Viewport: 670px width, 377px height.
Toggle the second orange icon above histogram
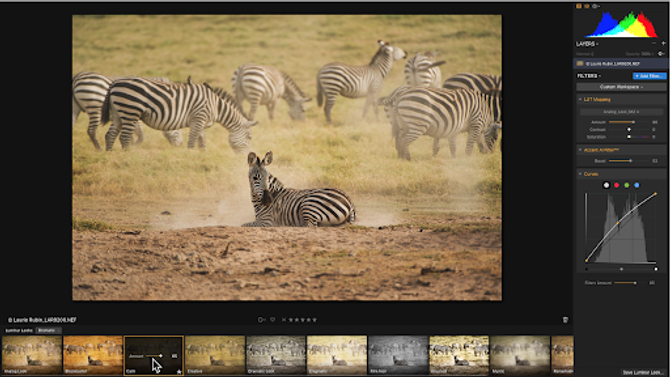(x=587, y=6)
